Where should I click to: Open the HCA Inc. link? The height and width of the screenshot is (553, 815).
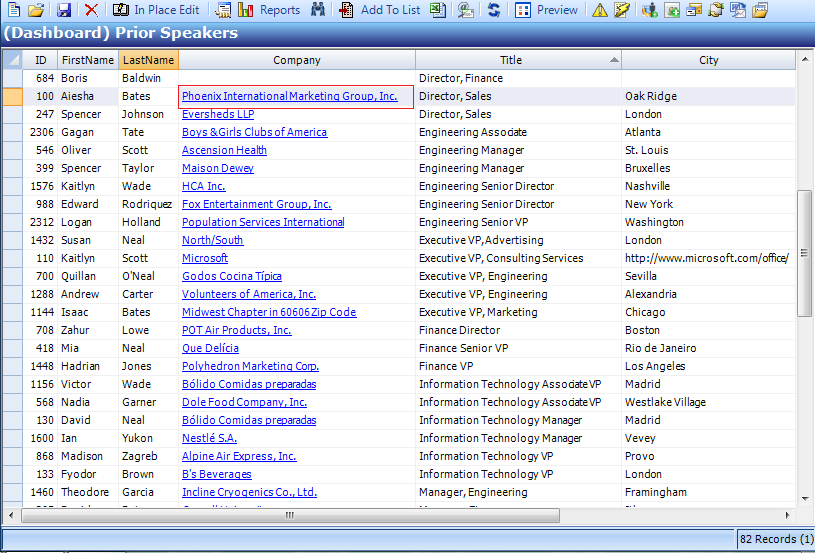[203, 186]
